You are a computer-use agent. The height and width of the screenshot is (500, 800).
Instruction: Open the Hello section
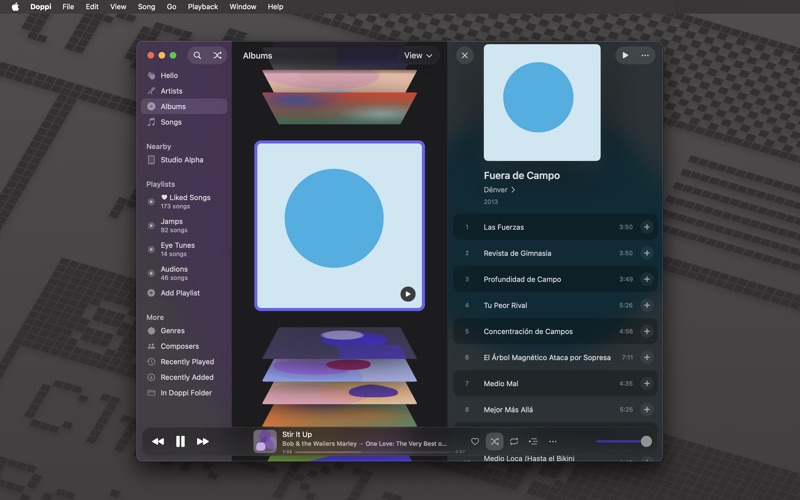[184, 76]
